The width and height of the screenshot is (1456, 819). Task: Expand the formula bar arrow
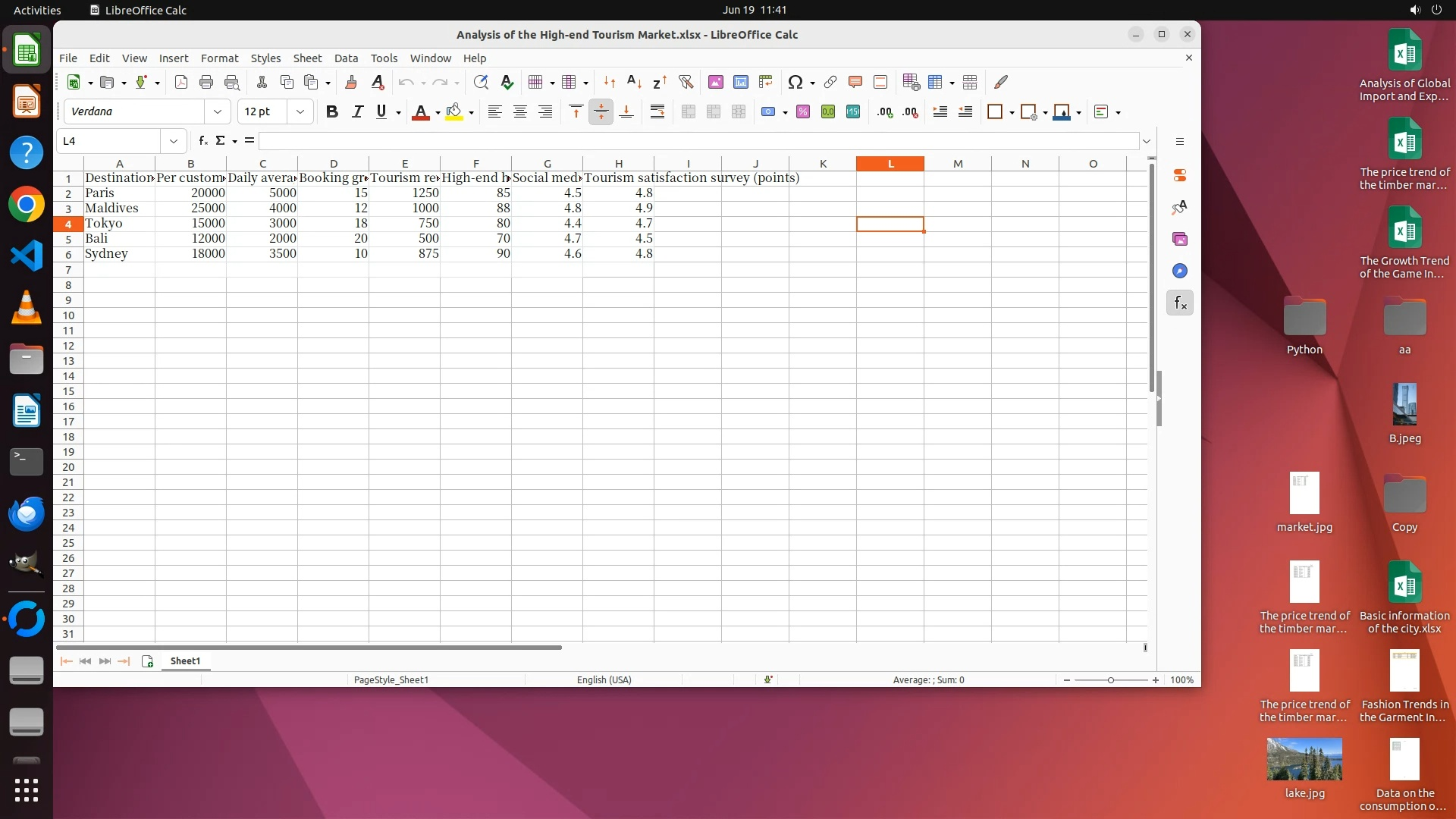coord(1147,141)
